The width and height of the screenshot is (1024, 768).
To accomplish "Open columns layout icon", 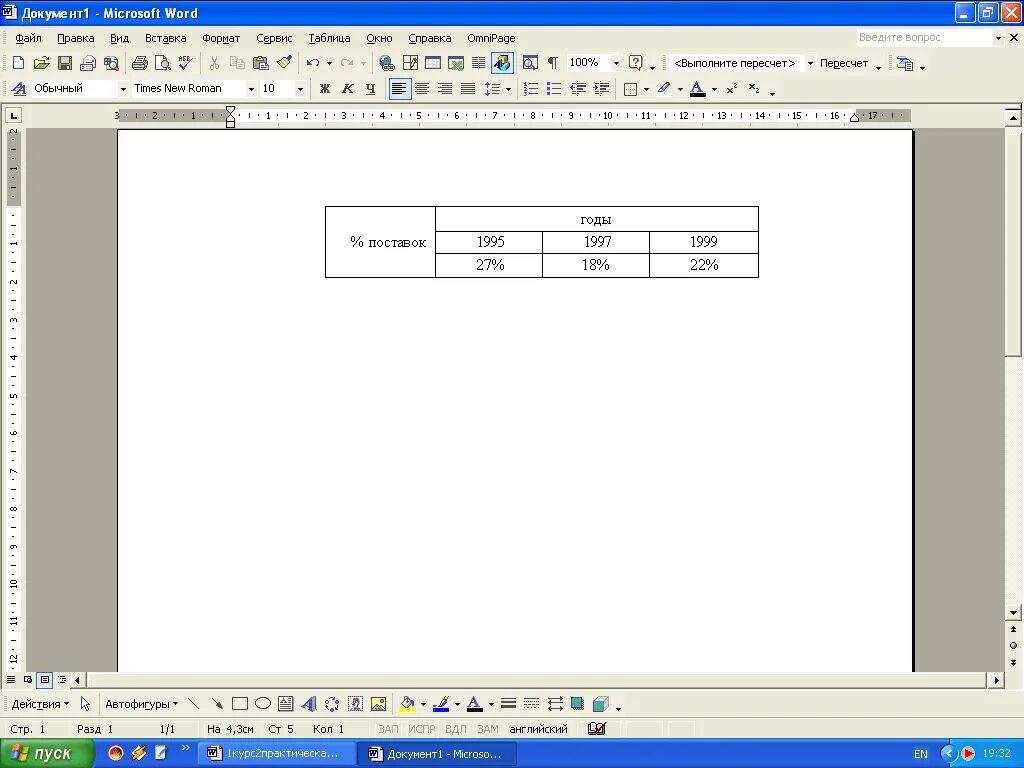I will [x=479, y=63].
